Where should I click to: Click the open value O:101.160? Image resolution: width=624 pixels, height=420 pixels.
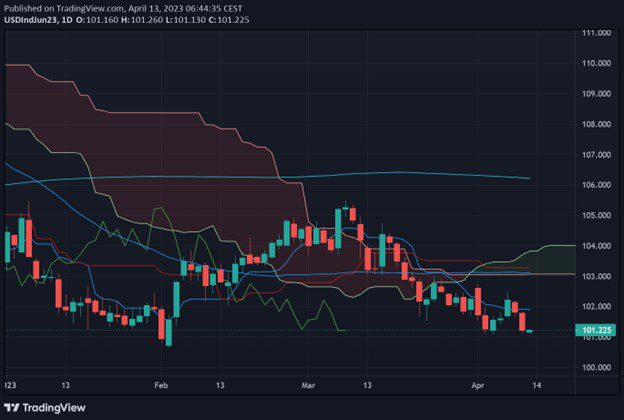[x=97, y=20]
